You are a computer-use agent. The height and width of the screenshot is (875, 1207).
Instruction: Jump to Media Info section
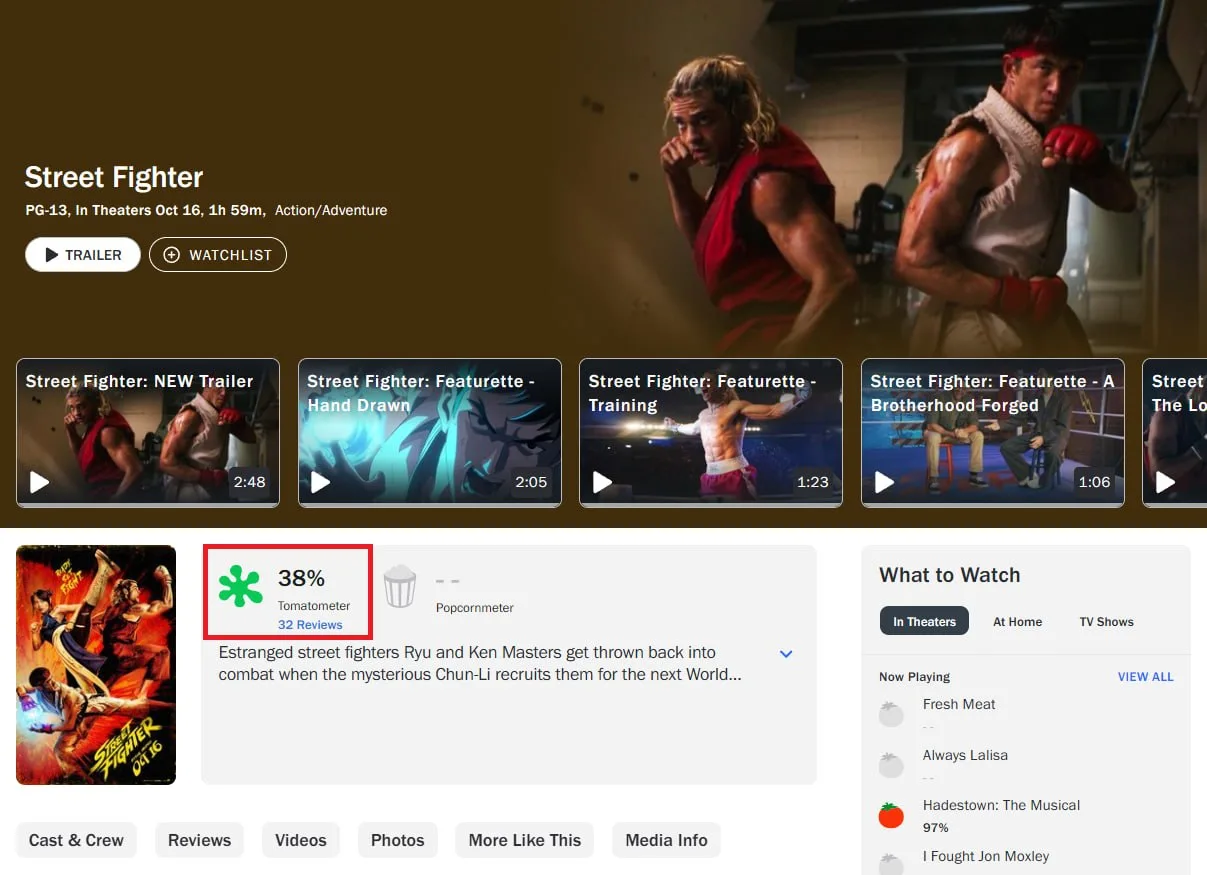666,840
